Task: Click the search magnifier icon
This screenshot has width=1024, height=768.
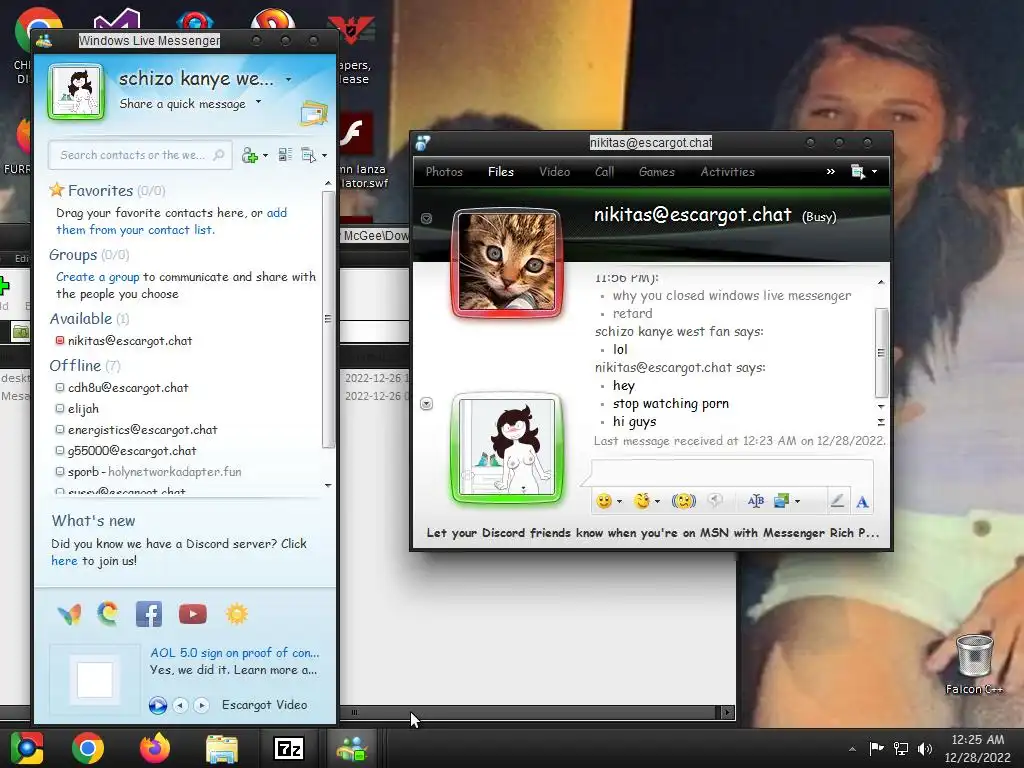Action: click(x=219, y=155)
